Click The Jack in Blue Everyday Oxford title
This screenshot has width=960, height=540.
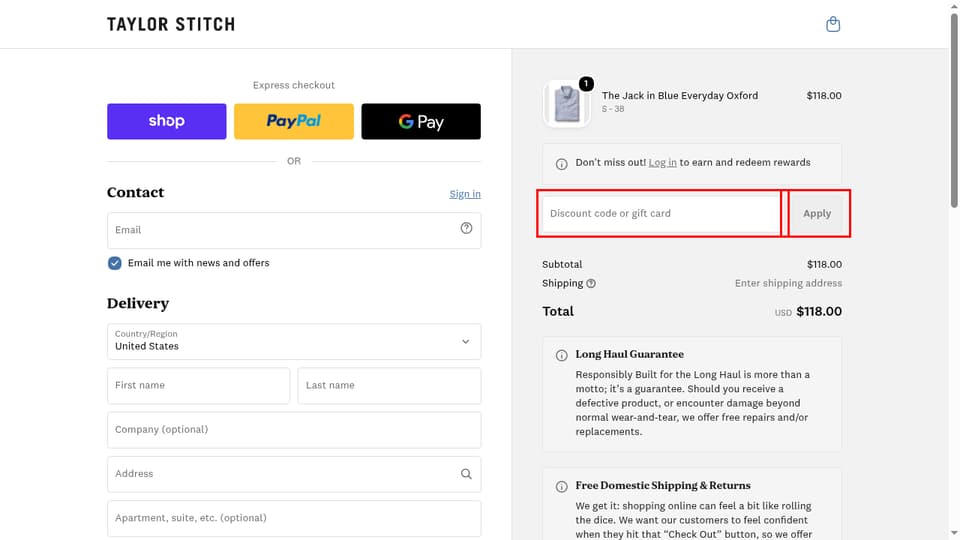680,96
